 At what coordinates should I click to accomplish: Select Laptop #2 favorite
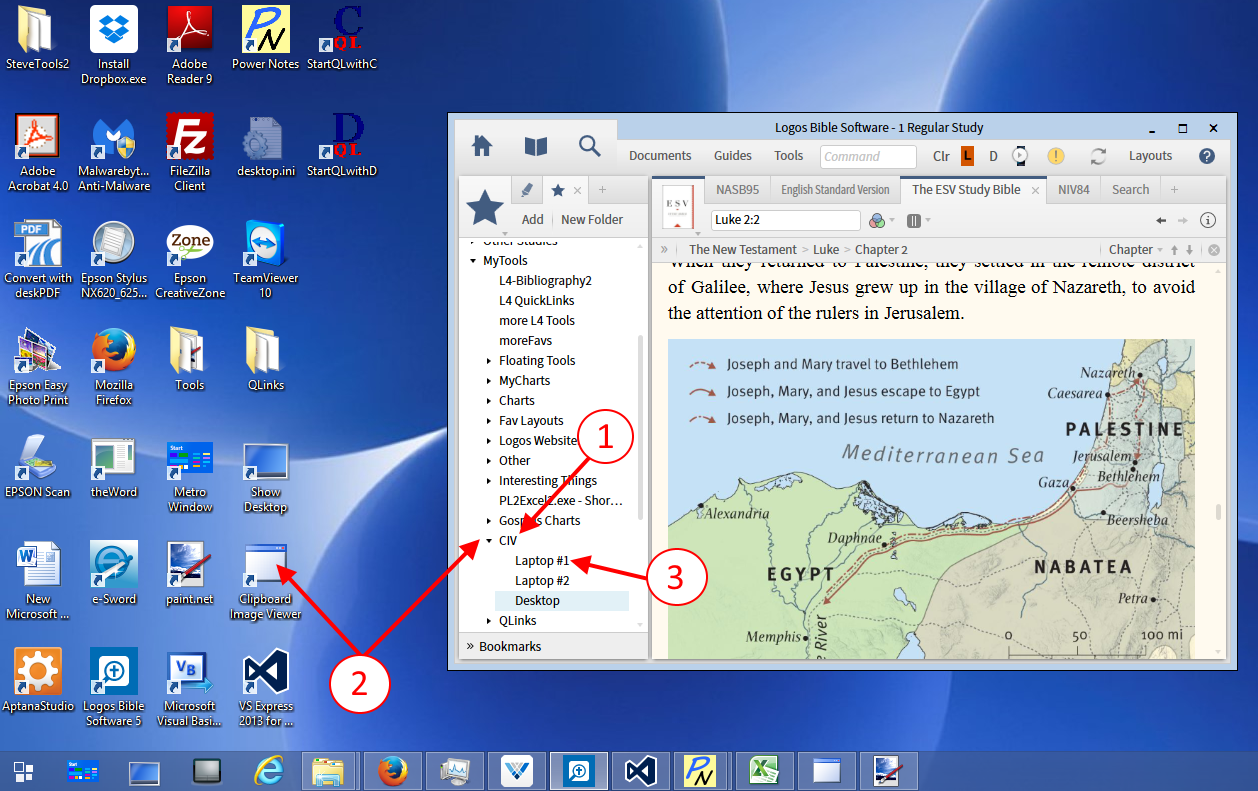[x=542, y=581]
